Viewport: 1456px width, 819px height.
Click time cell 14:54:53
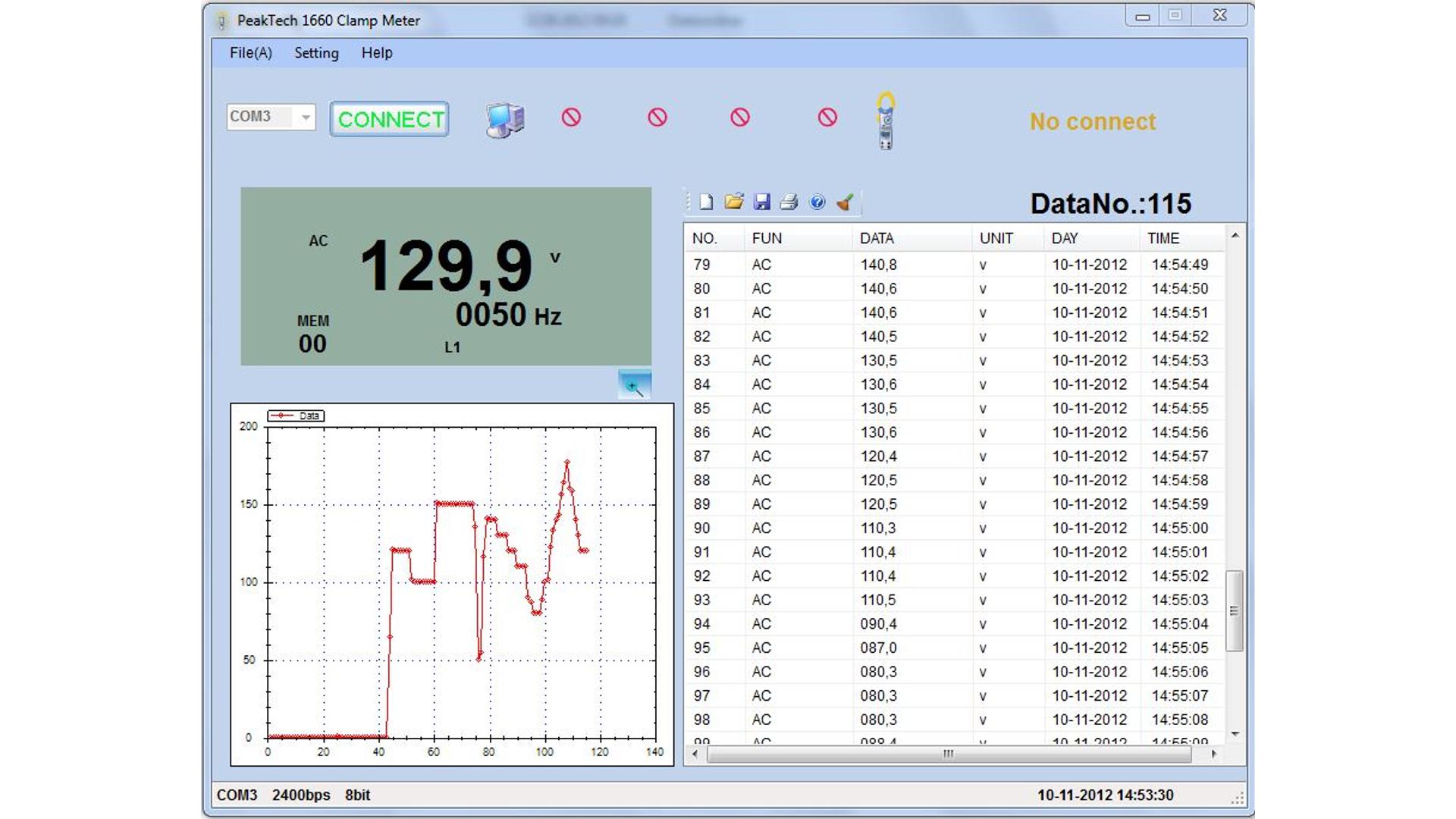pos(1180,361)
